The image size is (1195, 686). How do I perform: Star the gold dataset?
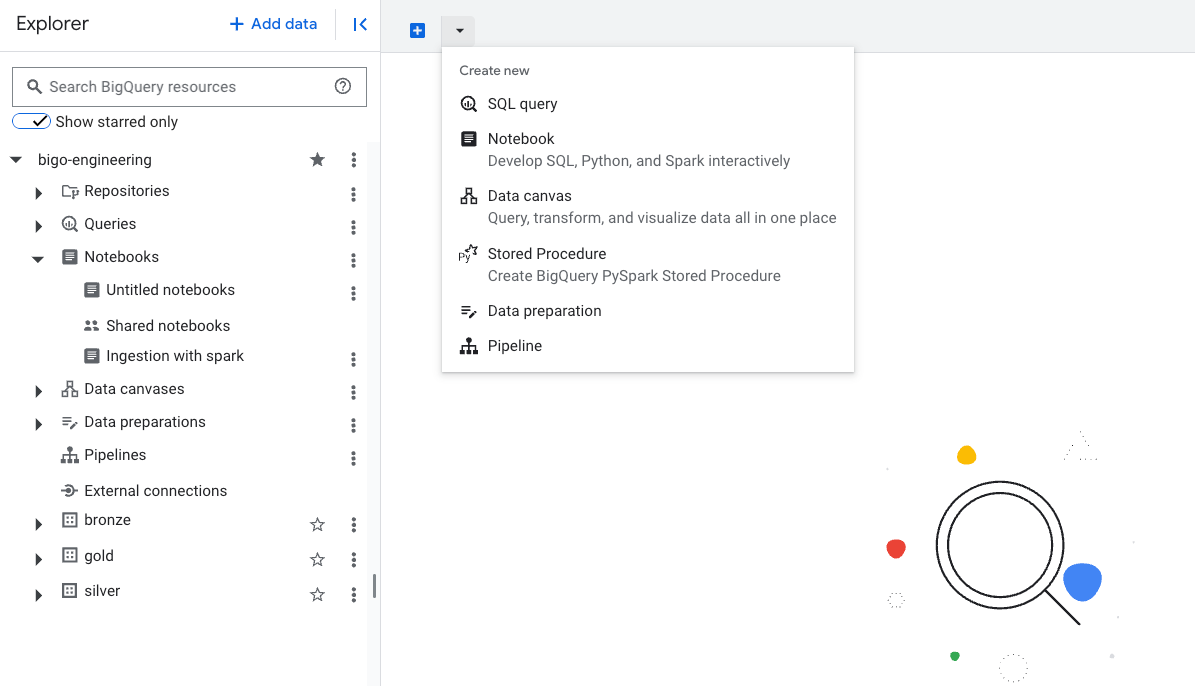click(317, 559)
